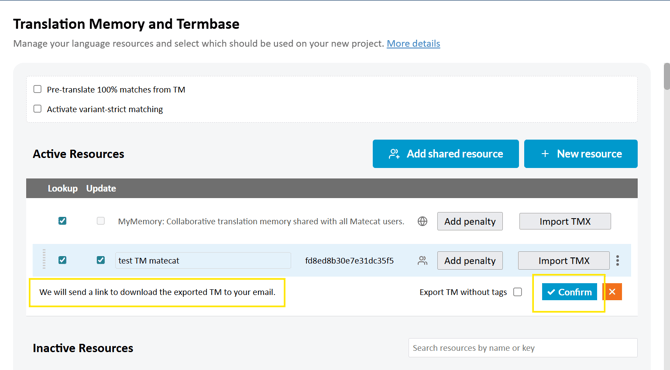The image size is (670, 370).
Task: Click MyMemory's disabled Update checkbox
Action: pos(100,221)
